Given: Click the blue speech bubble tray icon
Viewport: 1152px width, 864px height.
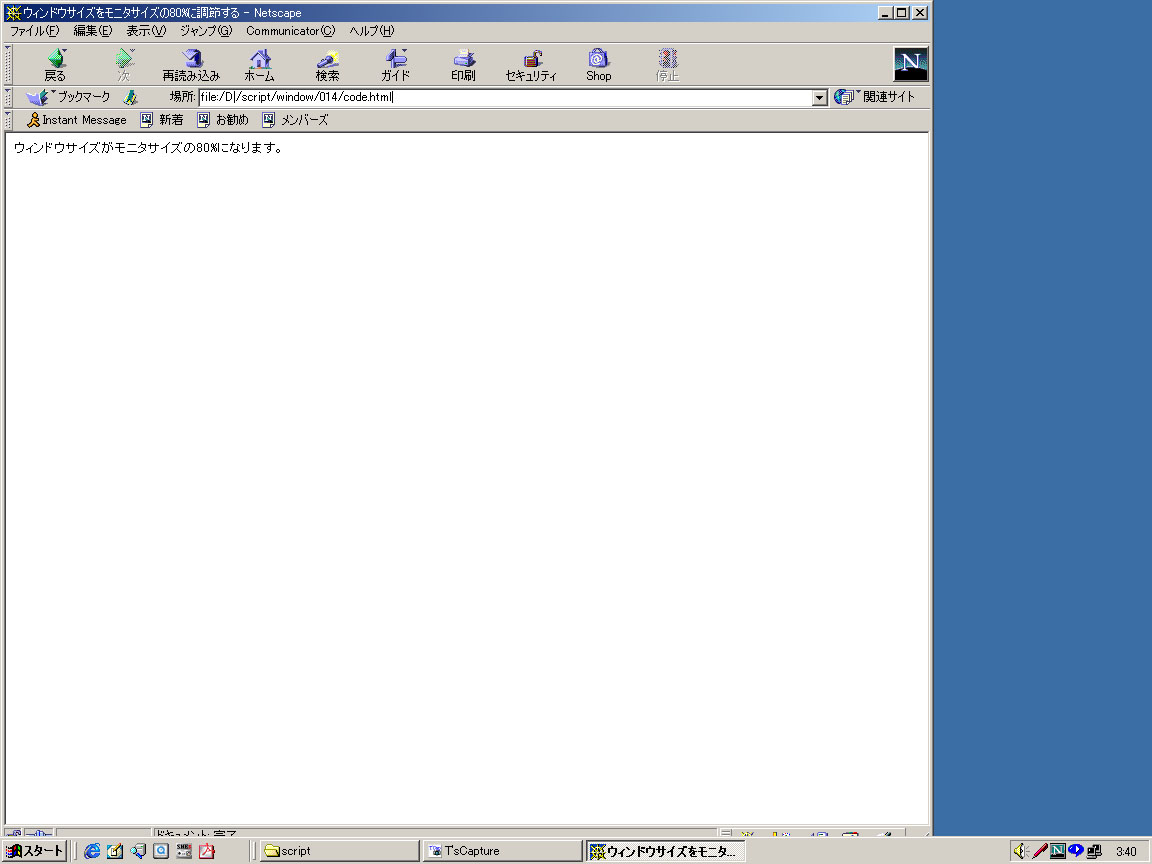Looking at the screenshot, I should point(1076,851).
